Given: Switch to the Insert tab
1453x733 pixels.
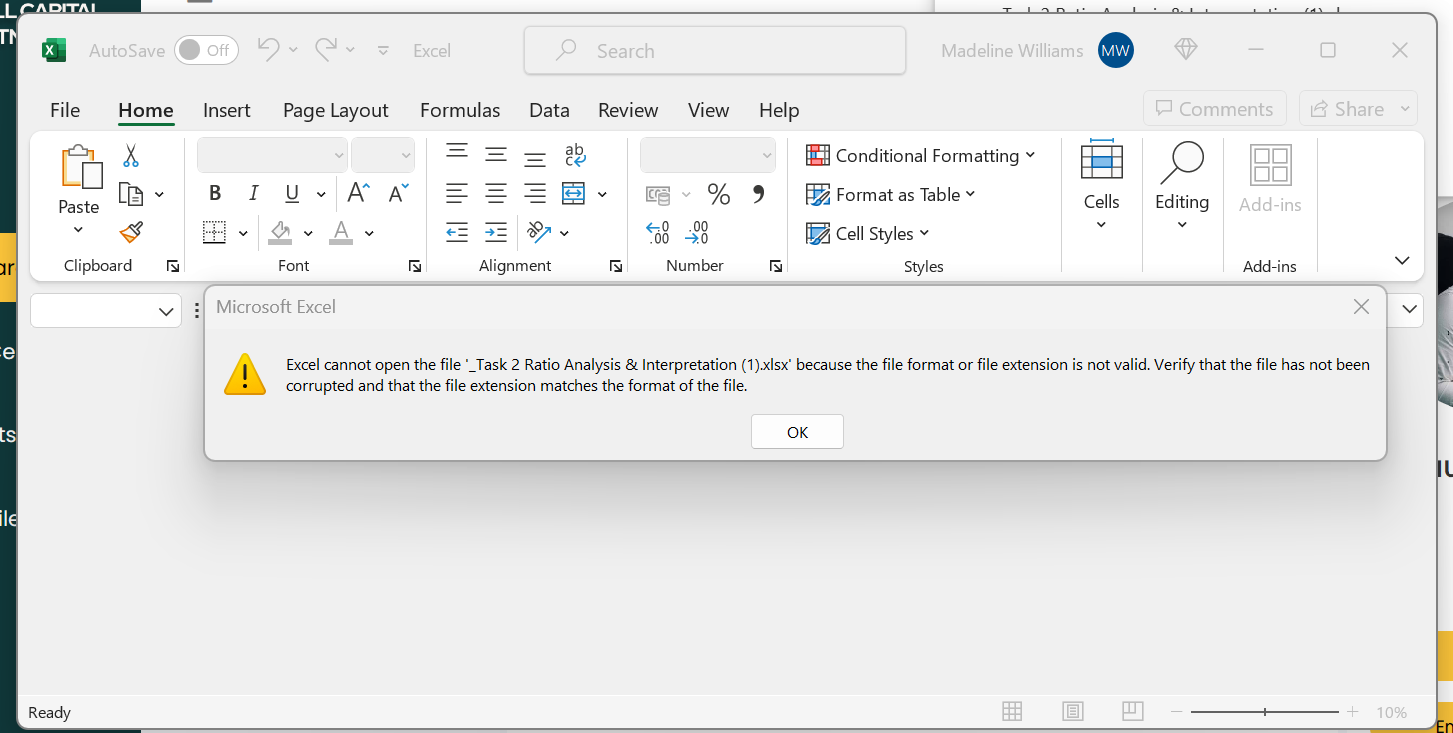Looking at the screenshot, I should [x=227, y=110].
